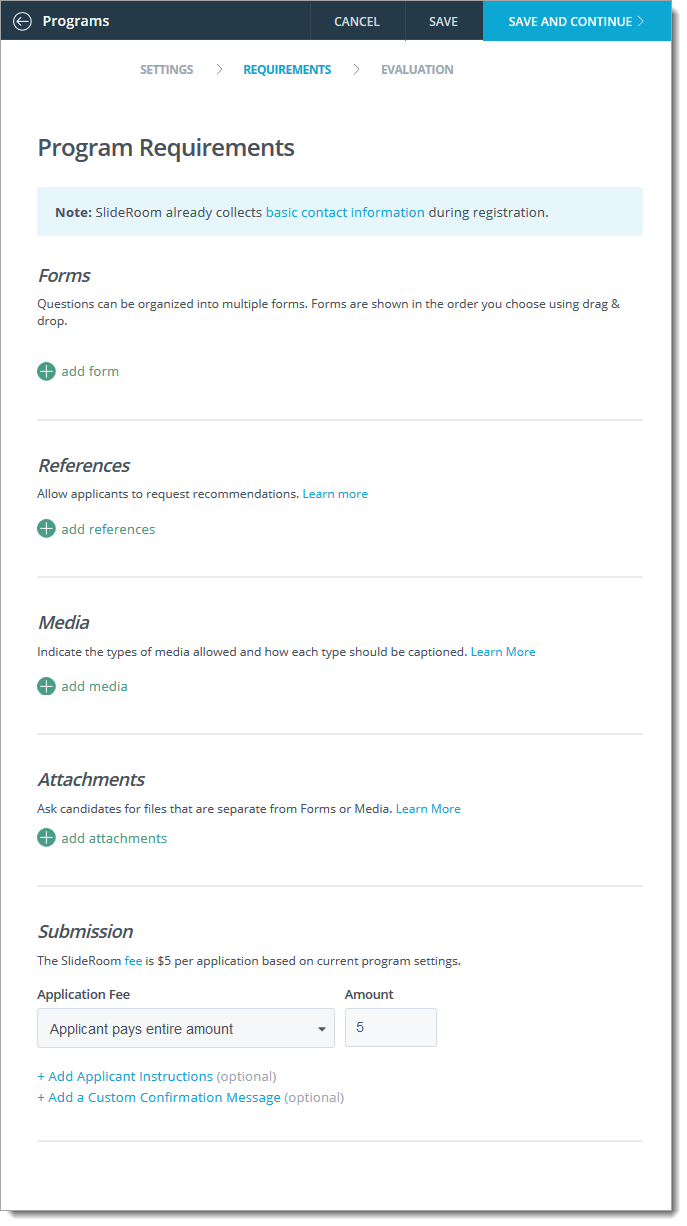Open the Application Fee dropdown
Viewport: 687px width, 1226px height.
pos(186,1028)
